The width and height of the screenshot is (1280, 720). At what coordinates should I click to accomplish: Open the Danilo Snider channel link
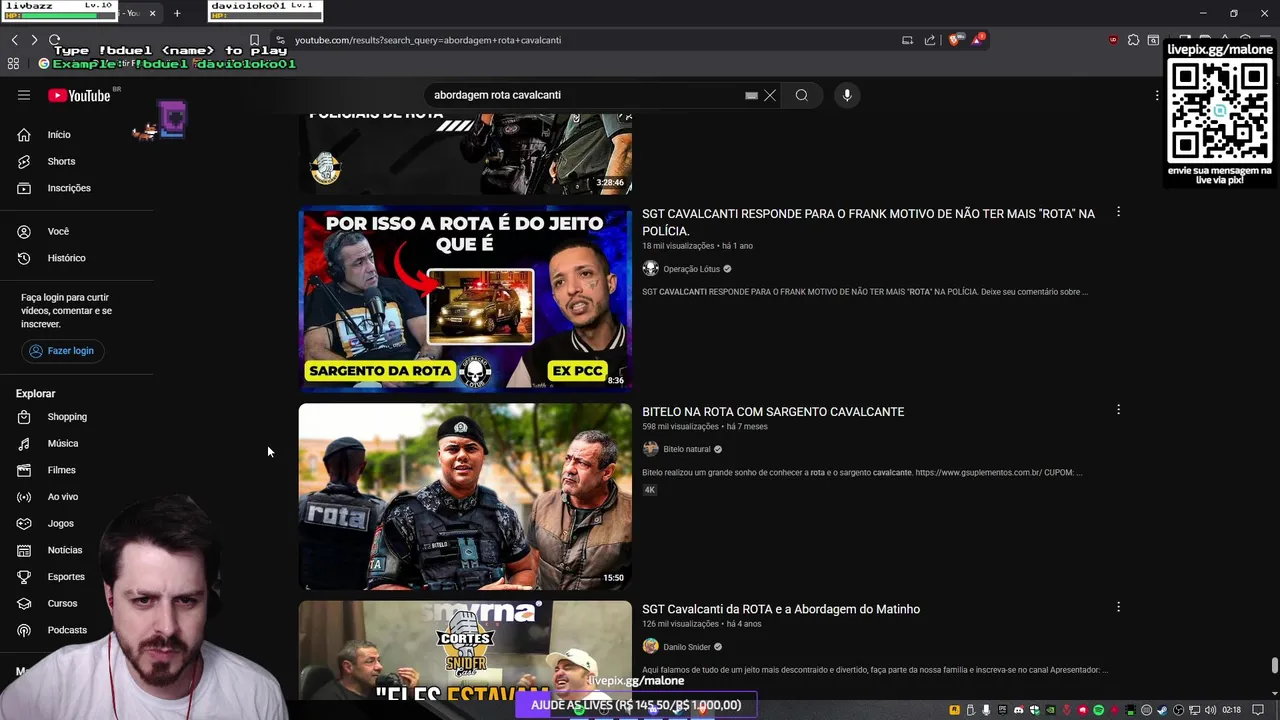(x=686, y=647)
